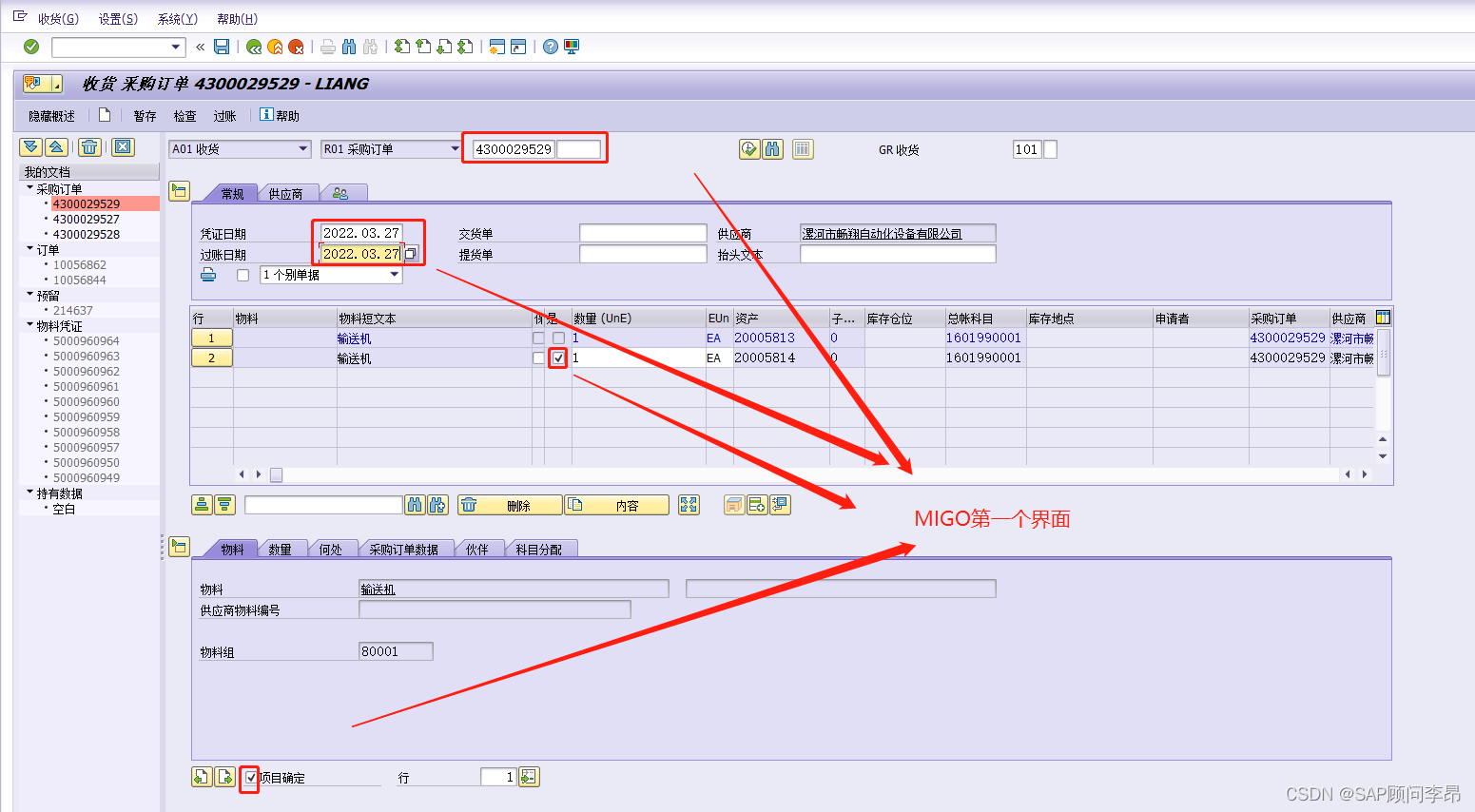Click the Execute clock icon next to PO number

tap(749, 149)
